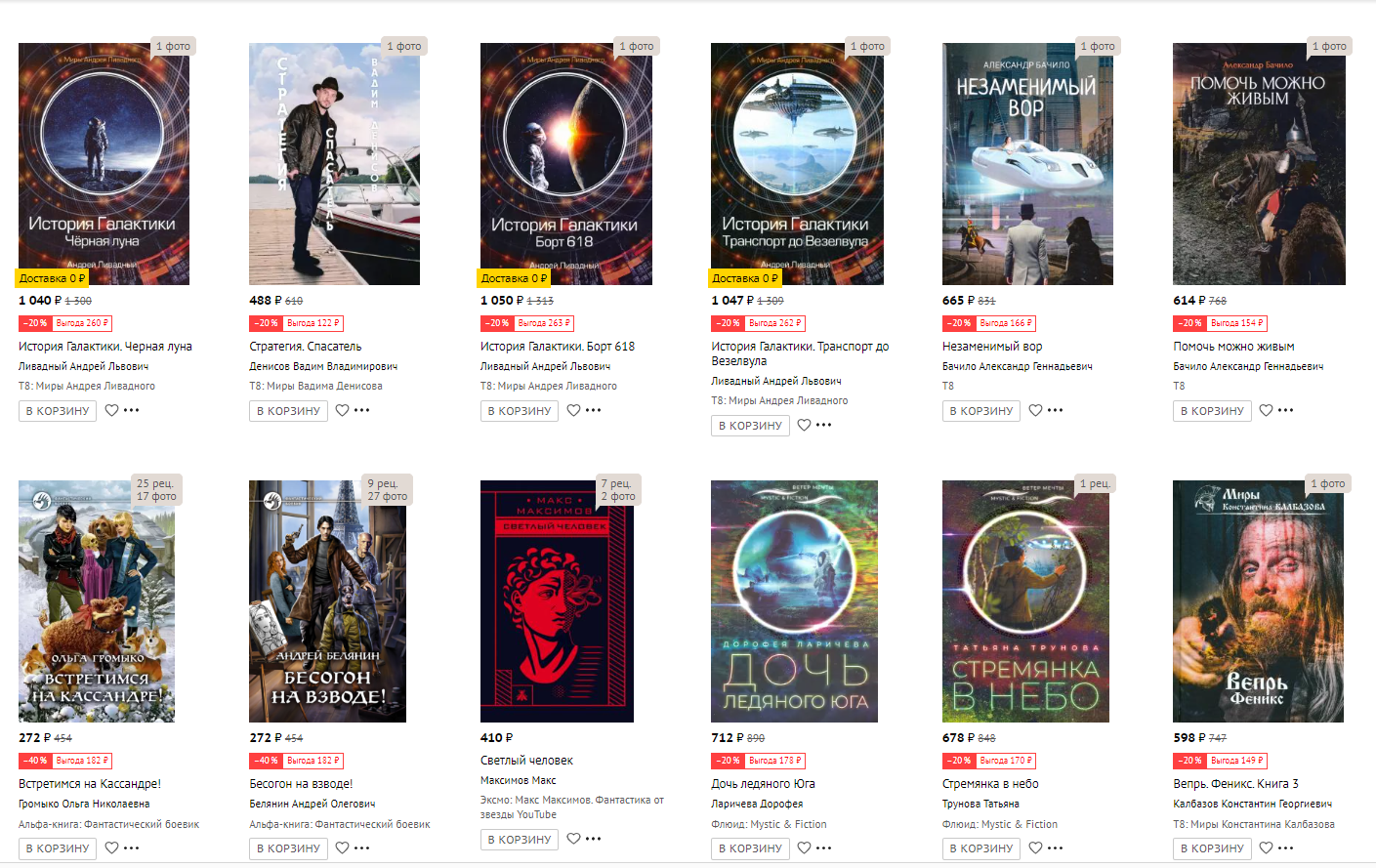
Task: Add Стратегия. Спасатель to favorites with heart icon
Action: click(x=343, y=410)
